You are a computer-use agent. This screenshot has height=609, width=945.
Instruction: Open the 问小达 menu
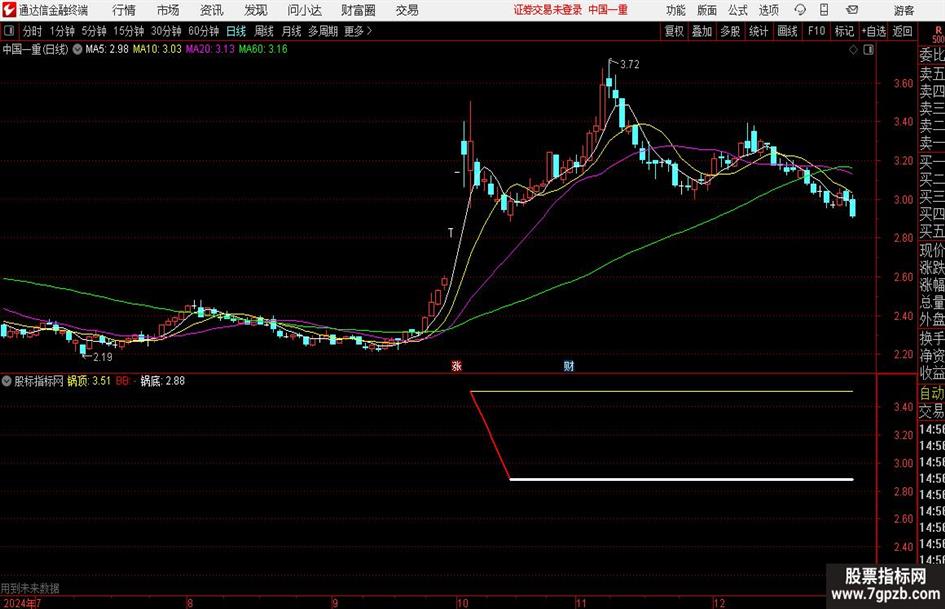(304, 10)
